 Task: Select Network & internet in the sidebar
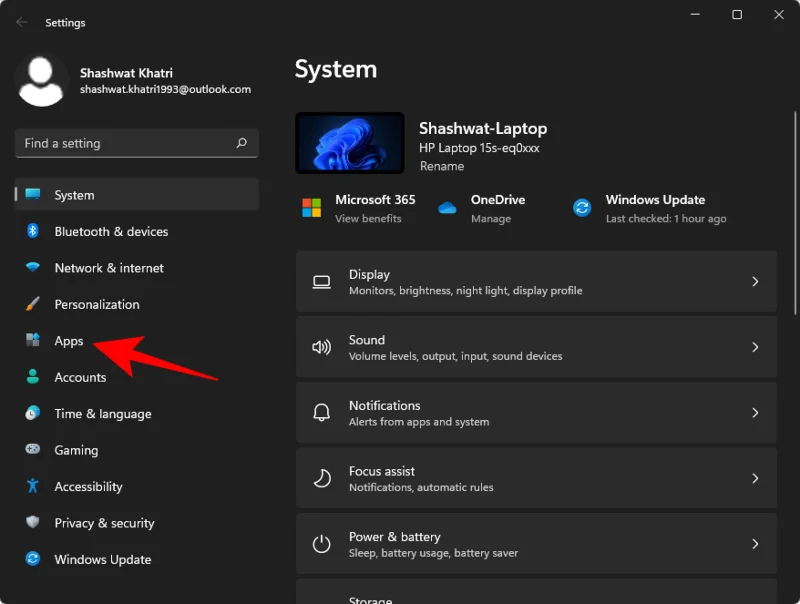106,268
